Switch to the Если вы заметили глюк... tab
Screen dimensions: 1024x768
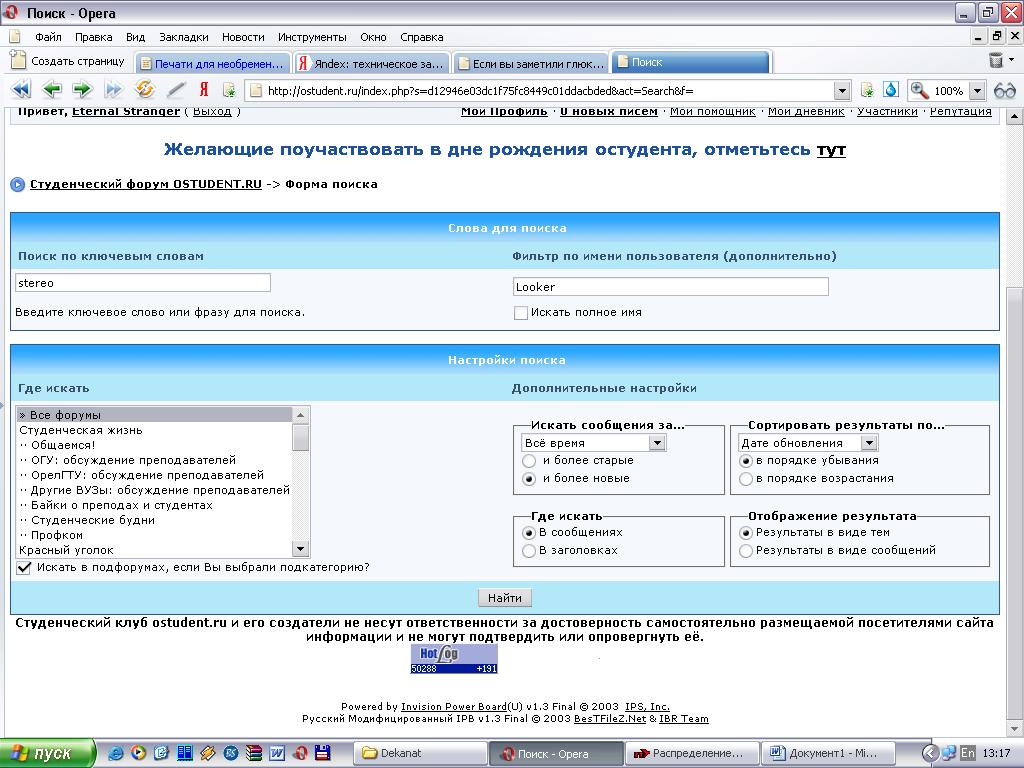pos(530,63)
